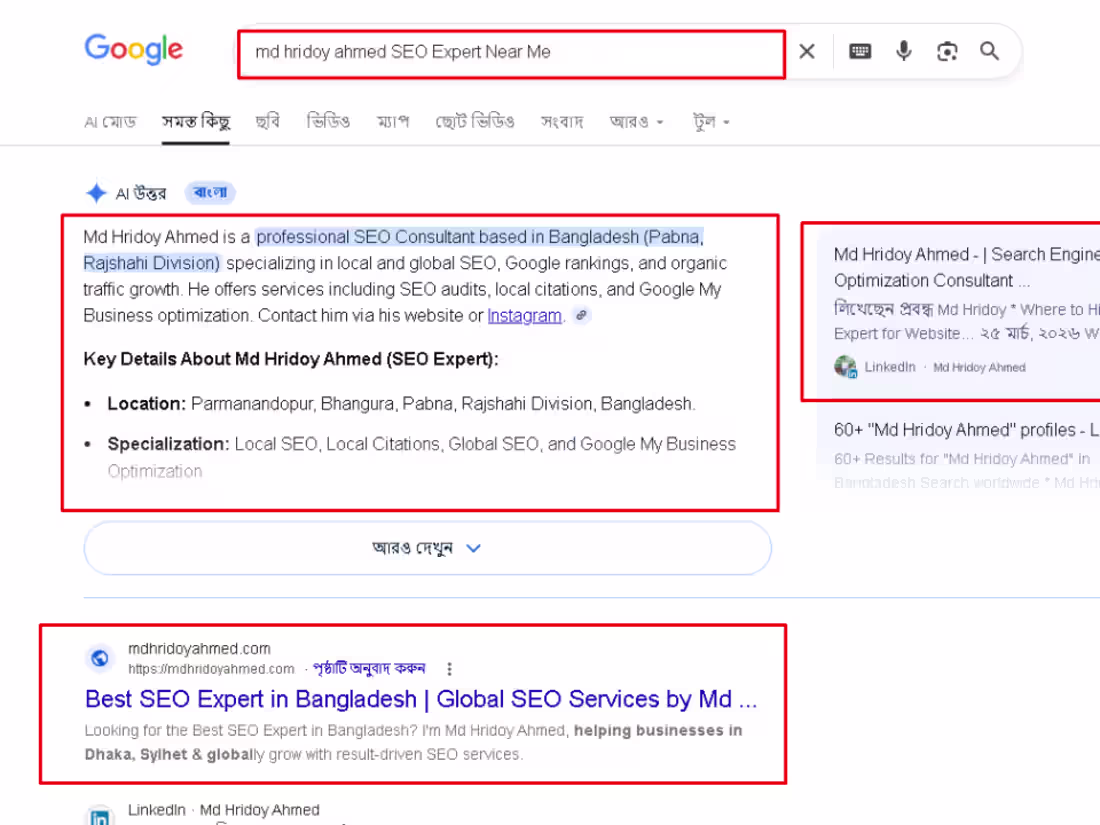Click the বাংলা language chip

210,192
